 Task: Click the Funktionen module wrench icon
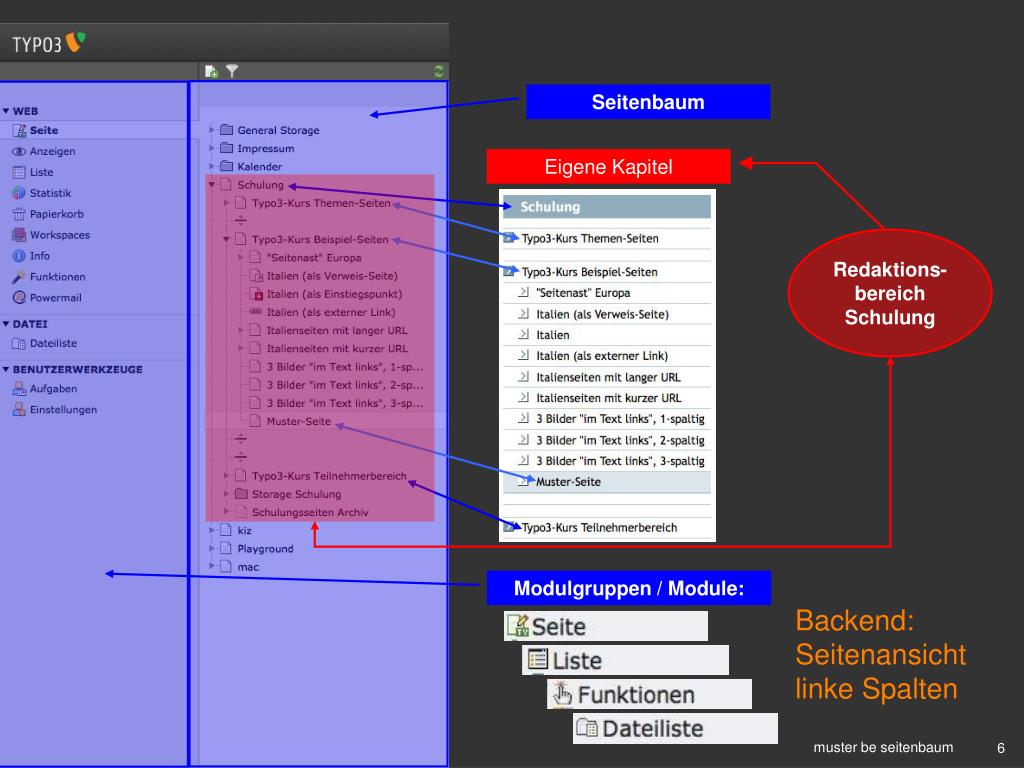(x=19, y=277)
